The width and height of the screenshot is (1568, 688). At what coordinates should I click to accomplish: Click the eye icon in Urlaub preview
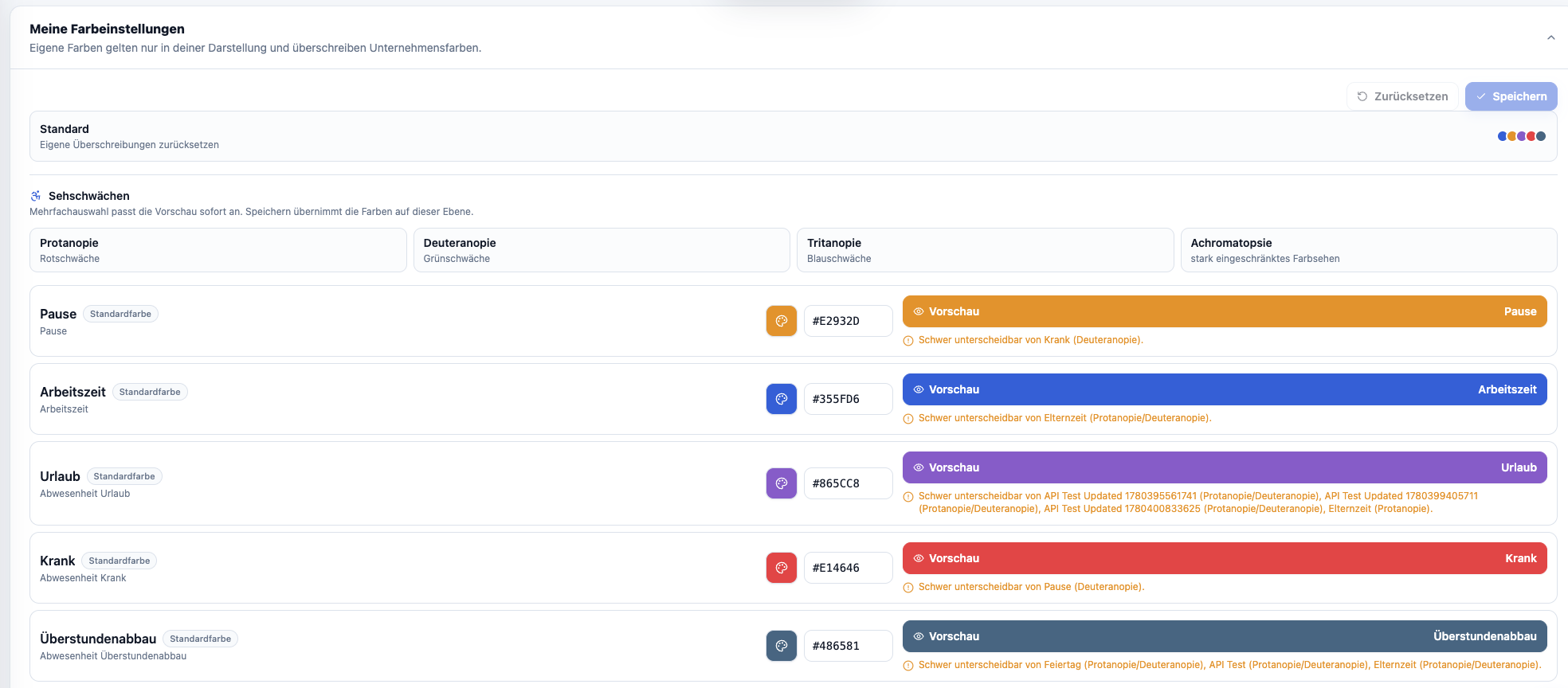[x=919, y=467]
